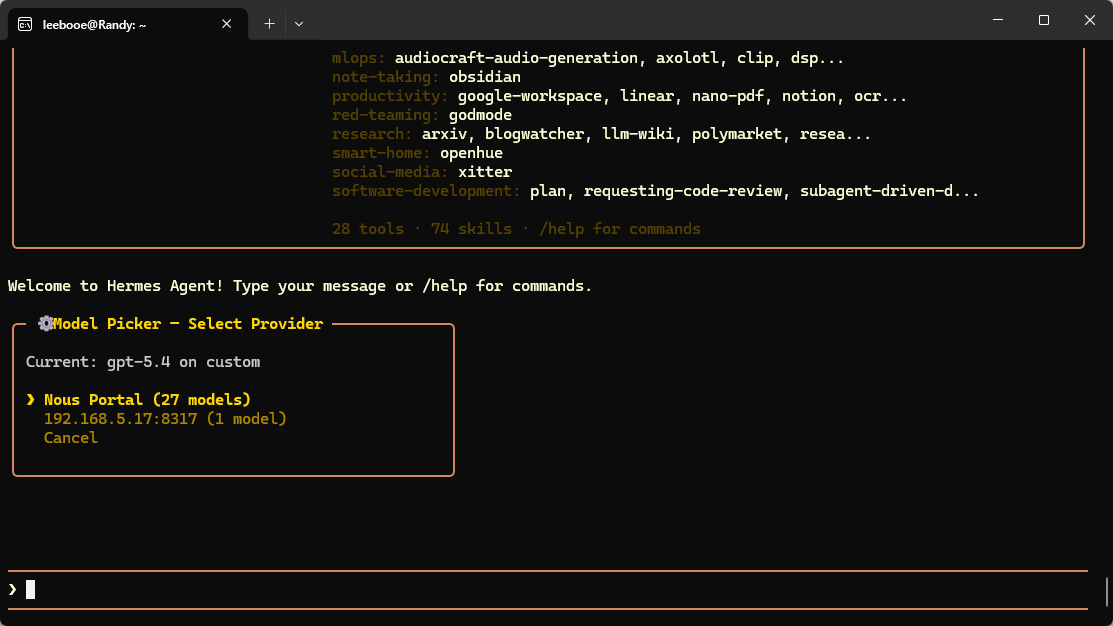
Task: Close the terminal window
Action: 1090,21
